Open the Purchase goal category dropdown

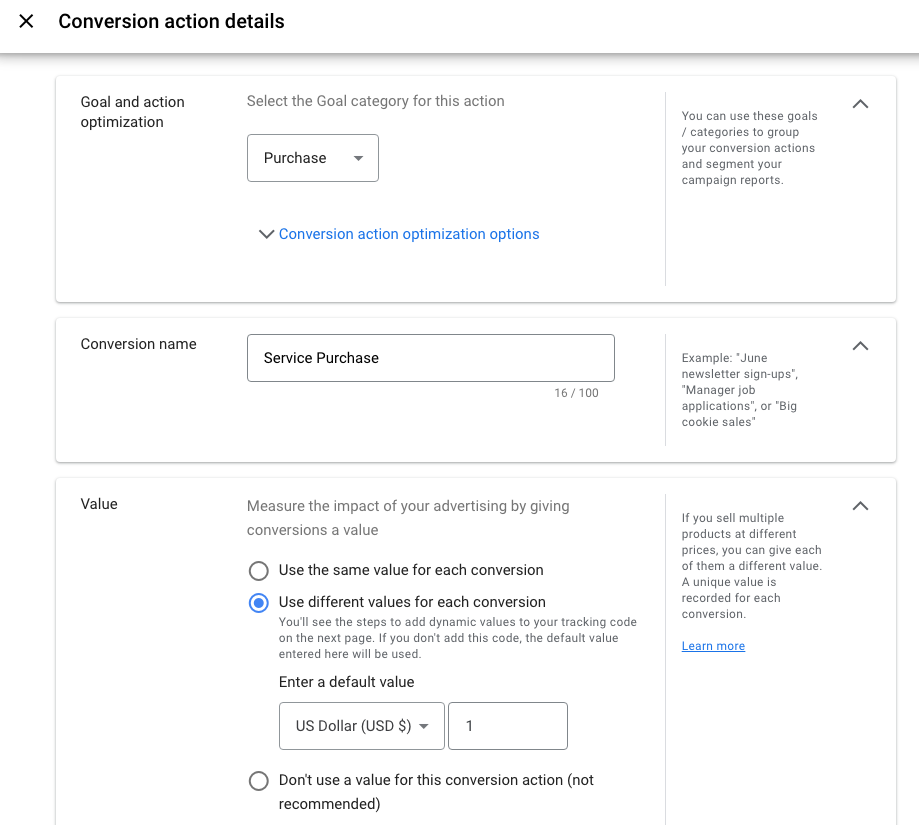tap(312, 158)
